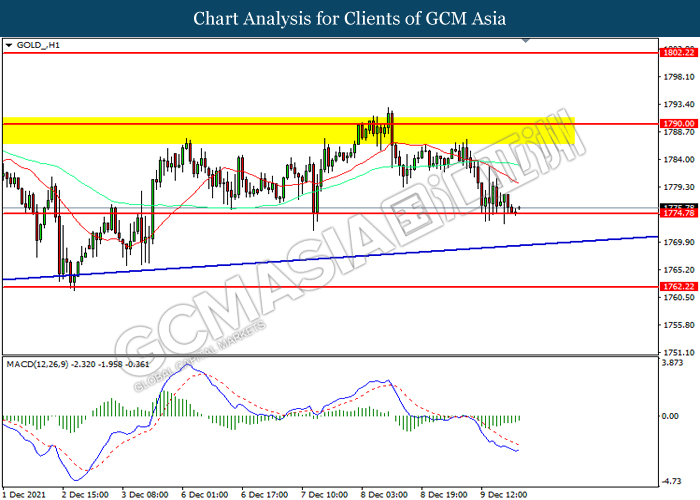Click the 1779.30 price axis value
This screenshot has height=500, width=700.
679,187
